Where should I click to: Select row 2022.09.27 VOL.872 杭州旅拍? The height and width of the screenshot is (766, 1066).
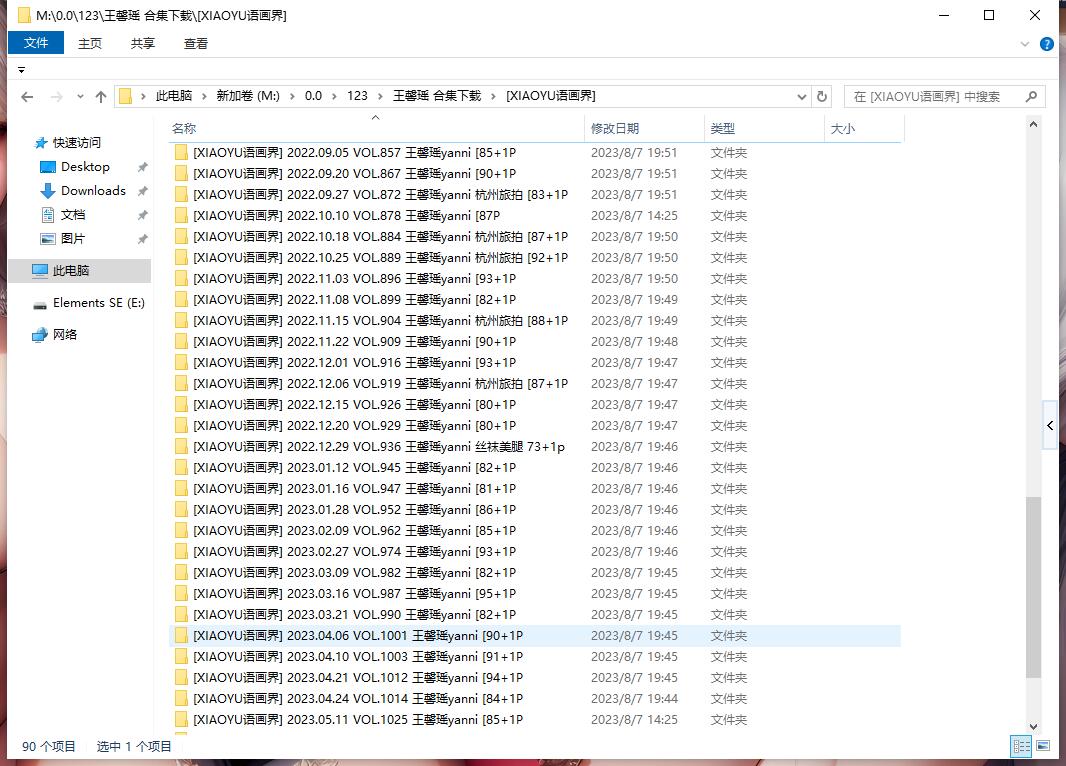pyautogui.click(x=534, y=194)
